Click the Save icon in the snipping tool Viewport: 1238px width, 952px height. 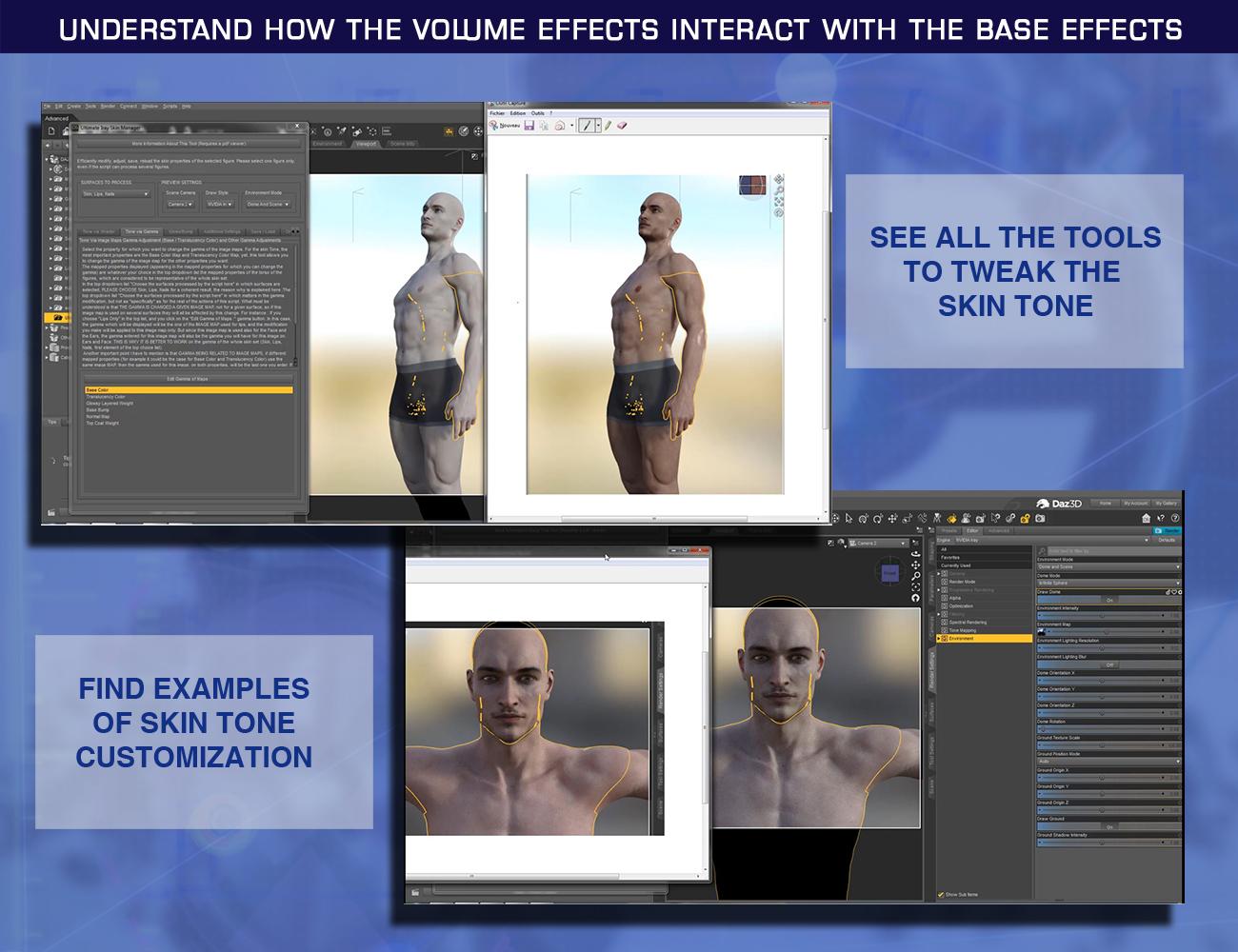[531, 126]
